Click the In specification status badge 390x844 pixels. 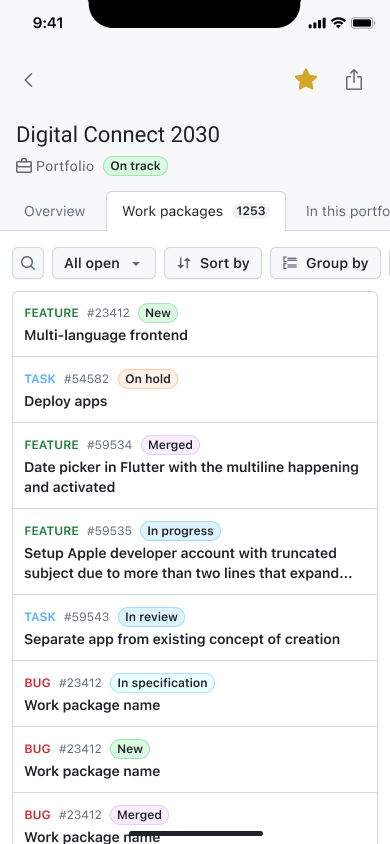[162, 683]
